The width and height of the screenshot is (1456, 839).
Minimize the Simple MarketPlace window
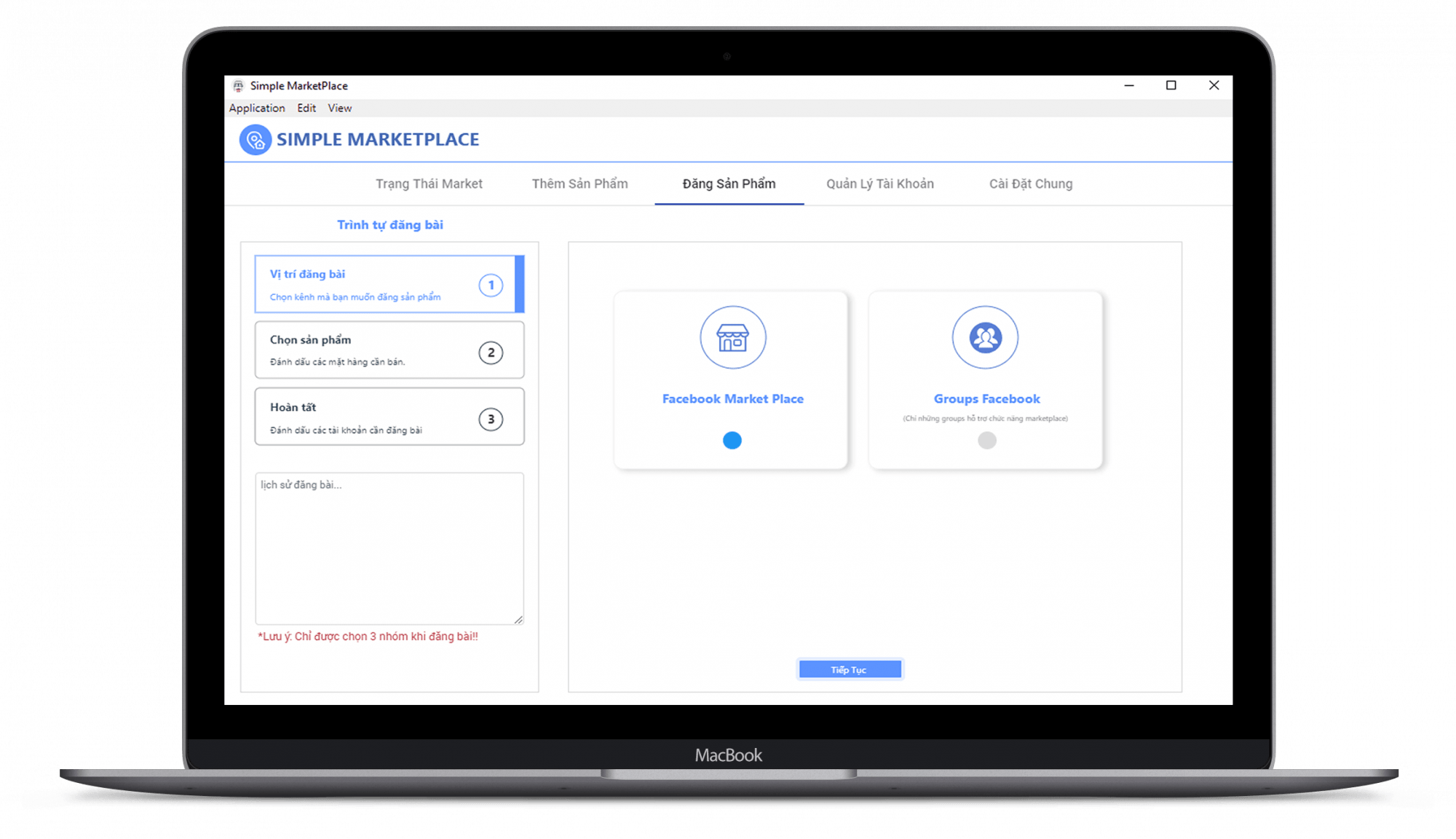[x=1129, y=86]
